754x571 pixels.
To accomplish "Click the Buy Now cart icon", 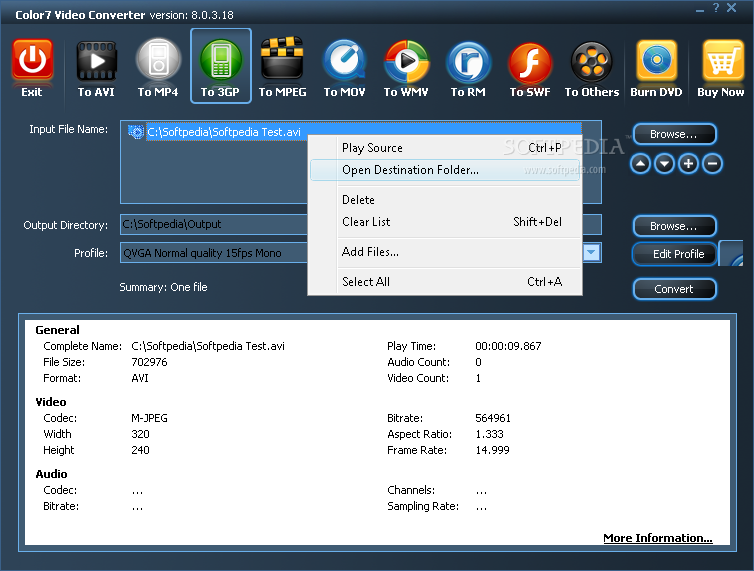I will coord(722,60).
